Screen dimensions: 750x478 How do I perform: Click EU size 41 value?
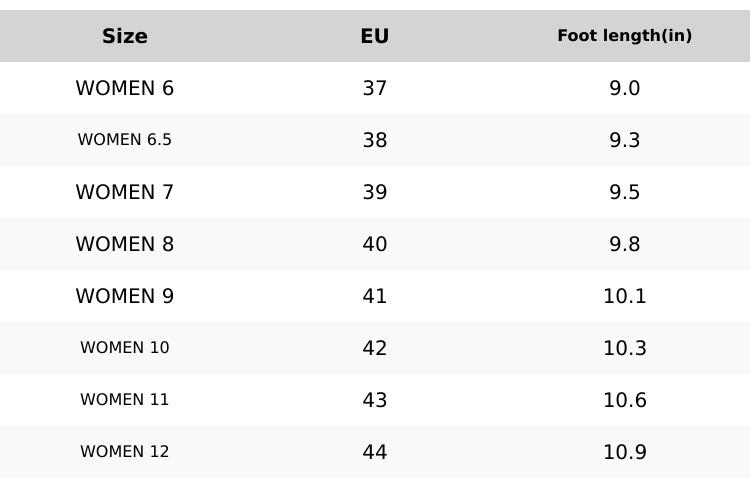[x=374, y=296]
